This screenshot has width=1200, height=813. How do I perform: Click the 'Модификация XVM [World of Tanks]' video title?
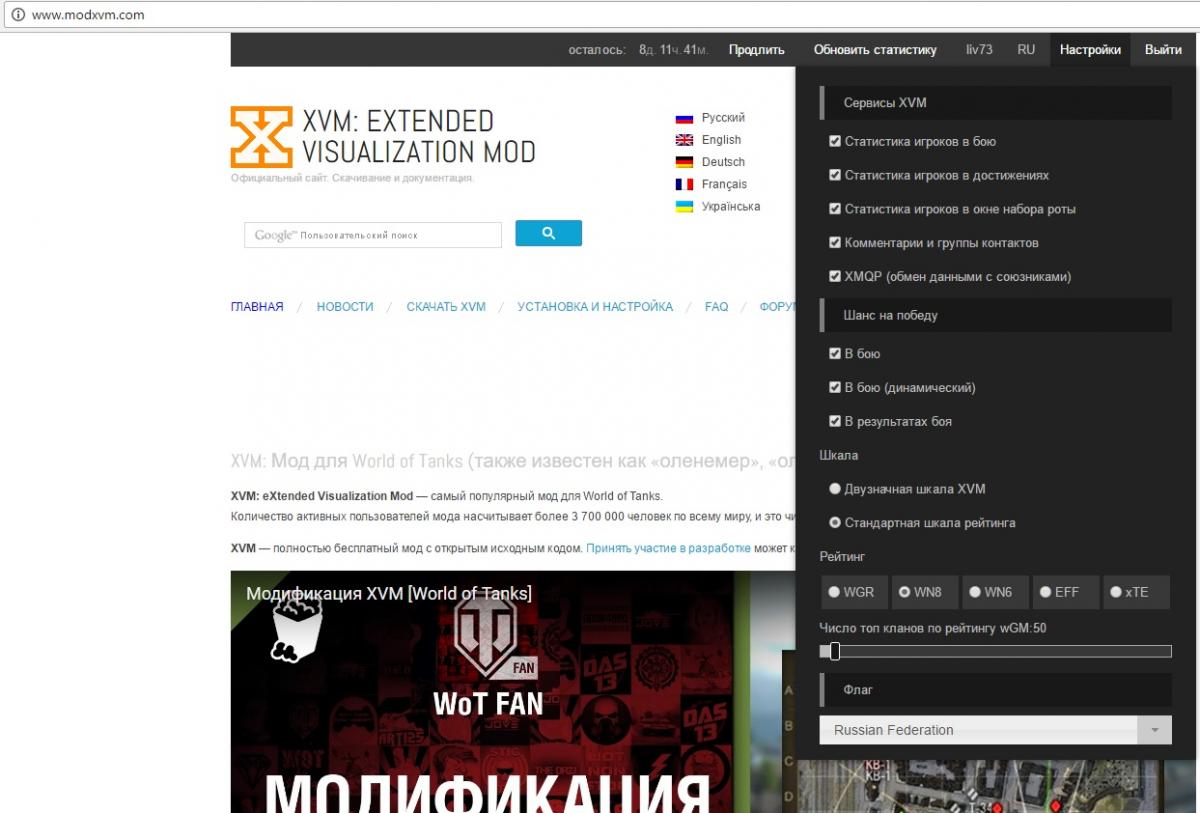click(x=389, y=593)
